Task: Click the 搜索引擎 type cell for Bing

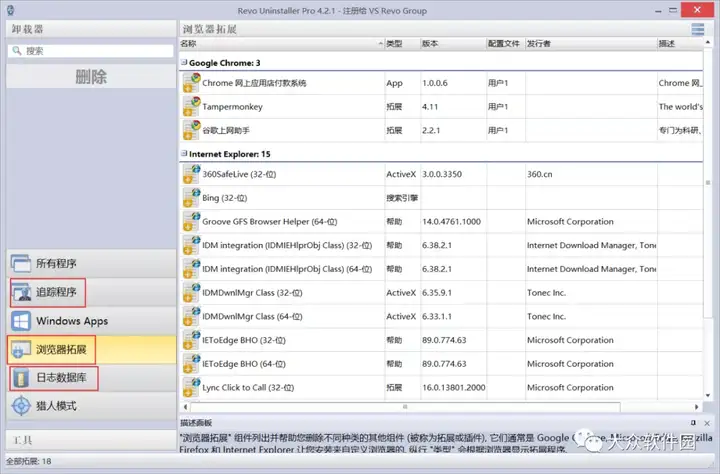Action: point(402,198)
